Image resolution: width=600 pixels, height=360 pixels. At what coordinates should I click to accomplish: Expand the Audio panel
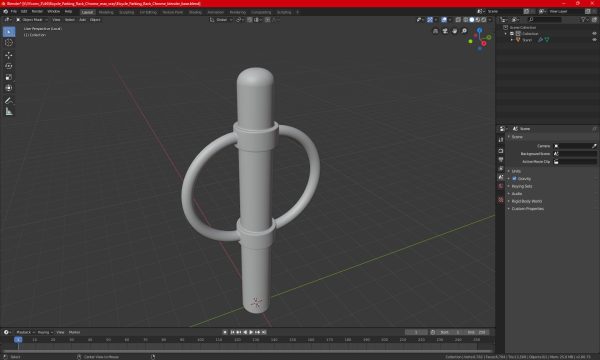click(517, 194)
